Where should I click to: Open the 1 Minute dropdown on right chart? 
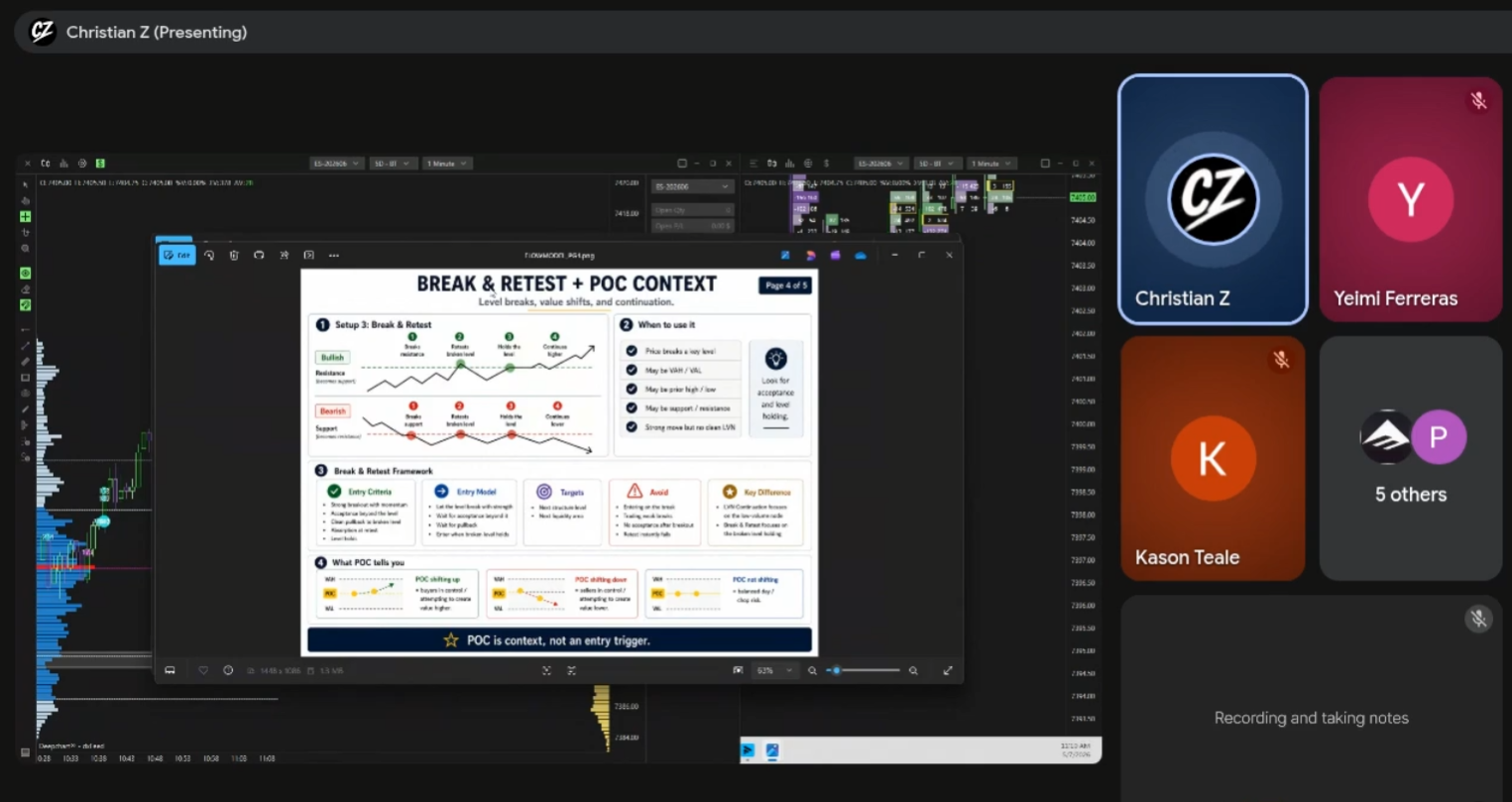tap(990, 164)
